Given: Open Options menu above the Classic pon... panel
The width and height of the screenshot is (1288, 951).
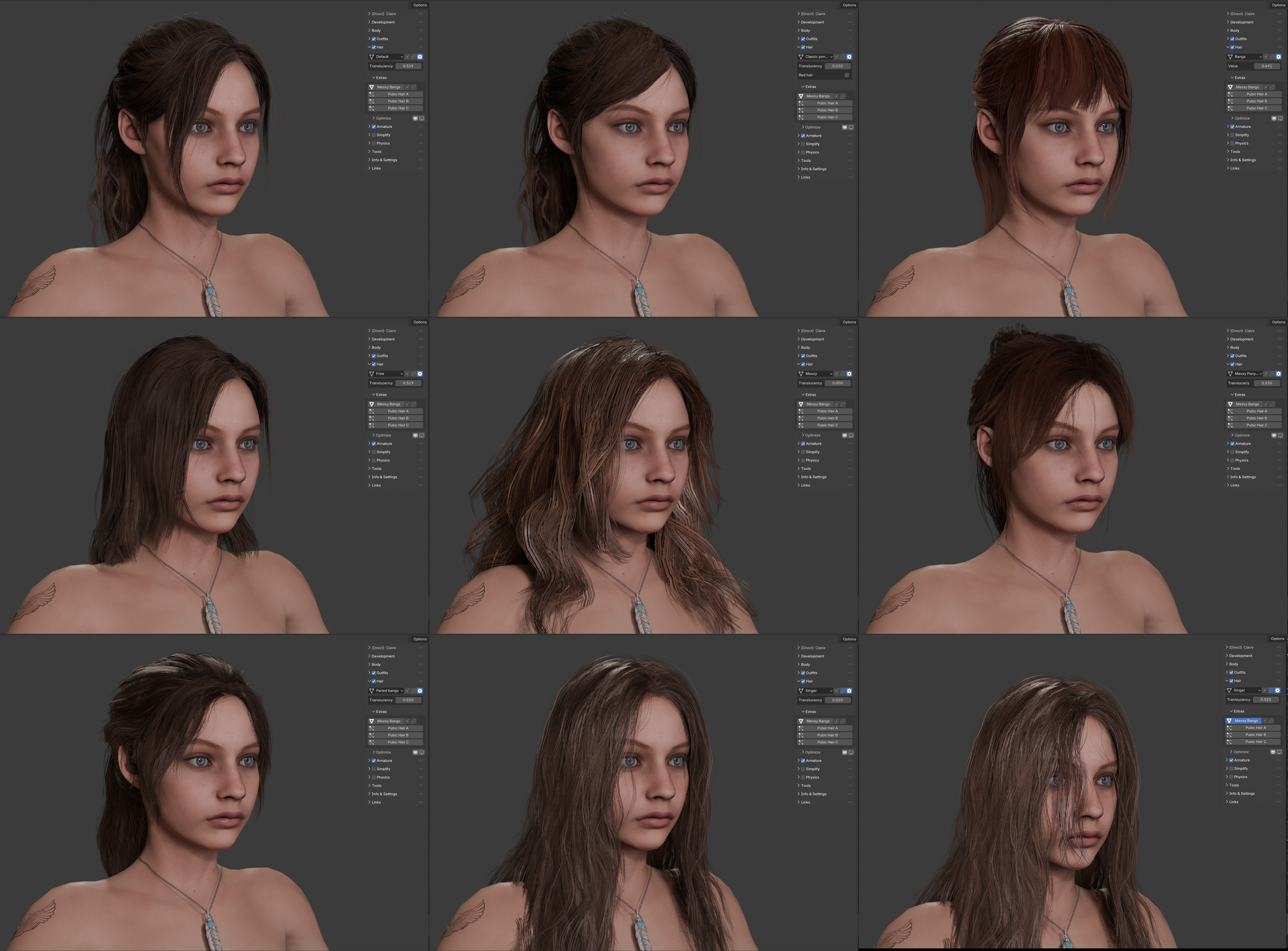Looking at the screenshot, I should pos(849,5).
